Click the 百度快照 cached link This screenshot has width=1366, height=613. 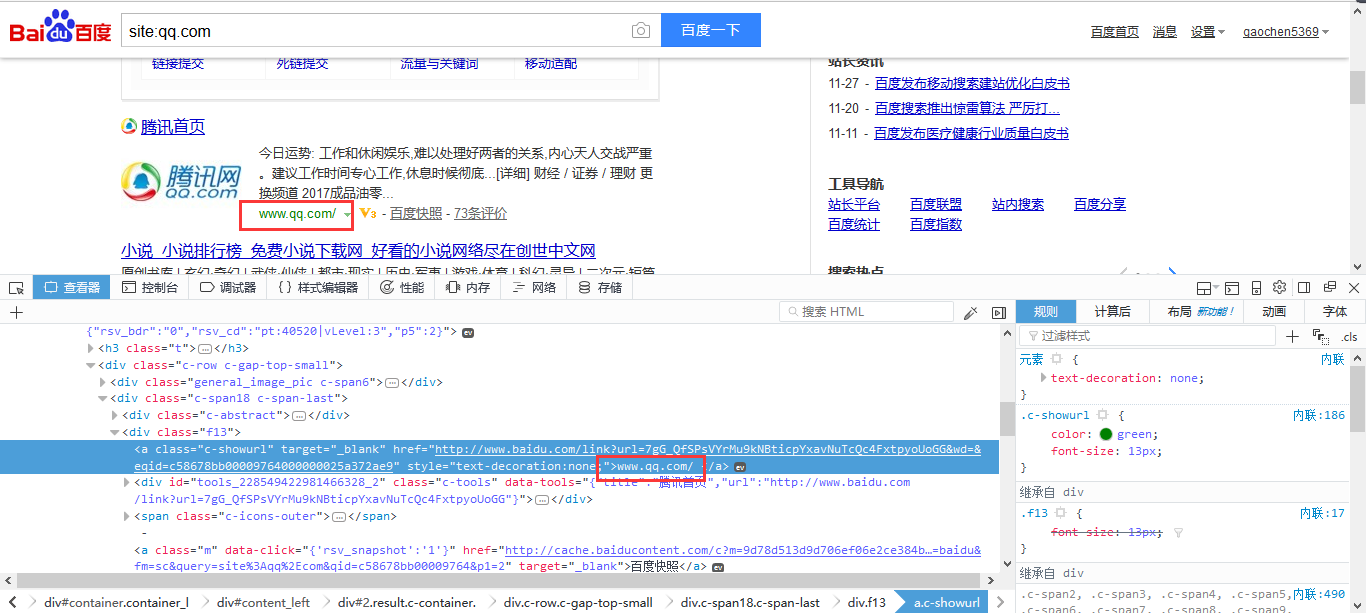416,213
